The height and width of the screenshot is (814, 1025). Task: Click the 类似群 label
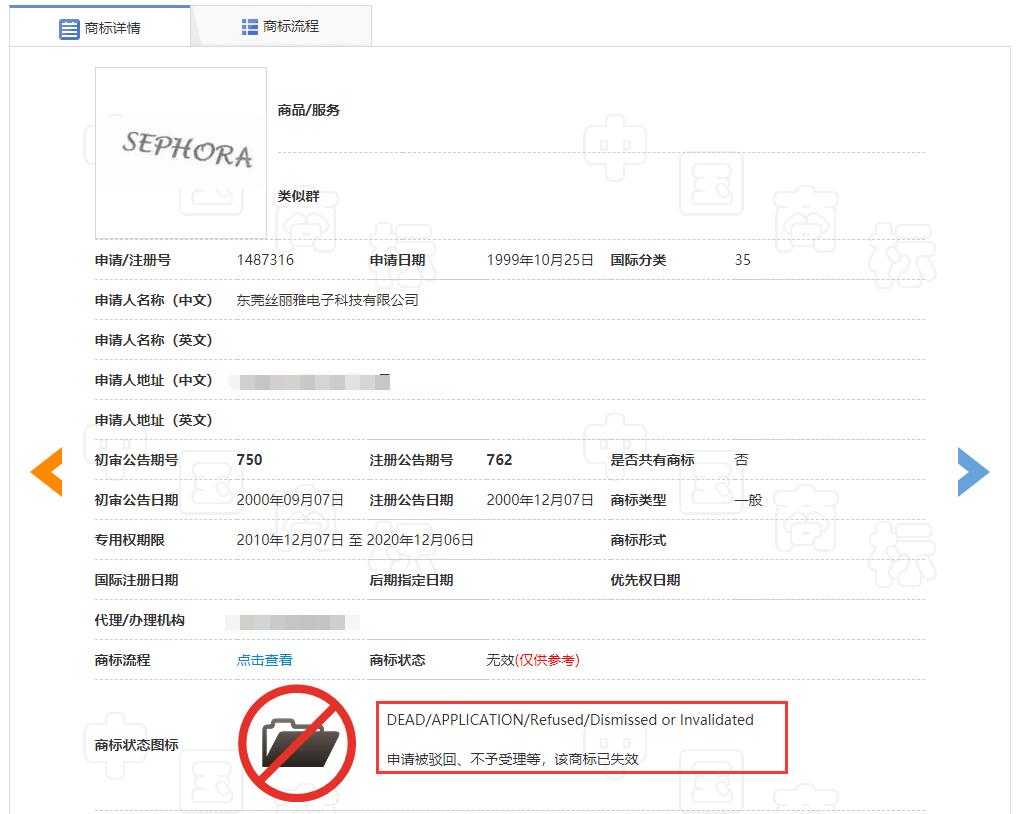(x=298, y=196)
